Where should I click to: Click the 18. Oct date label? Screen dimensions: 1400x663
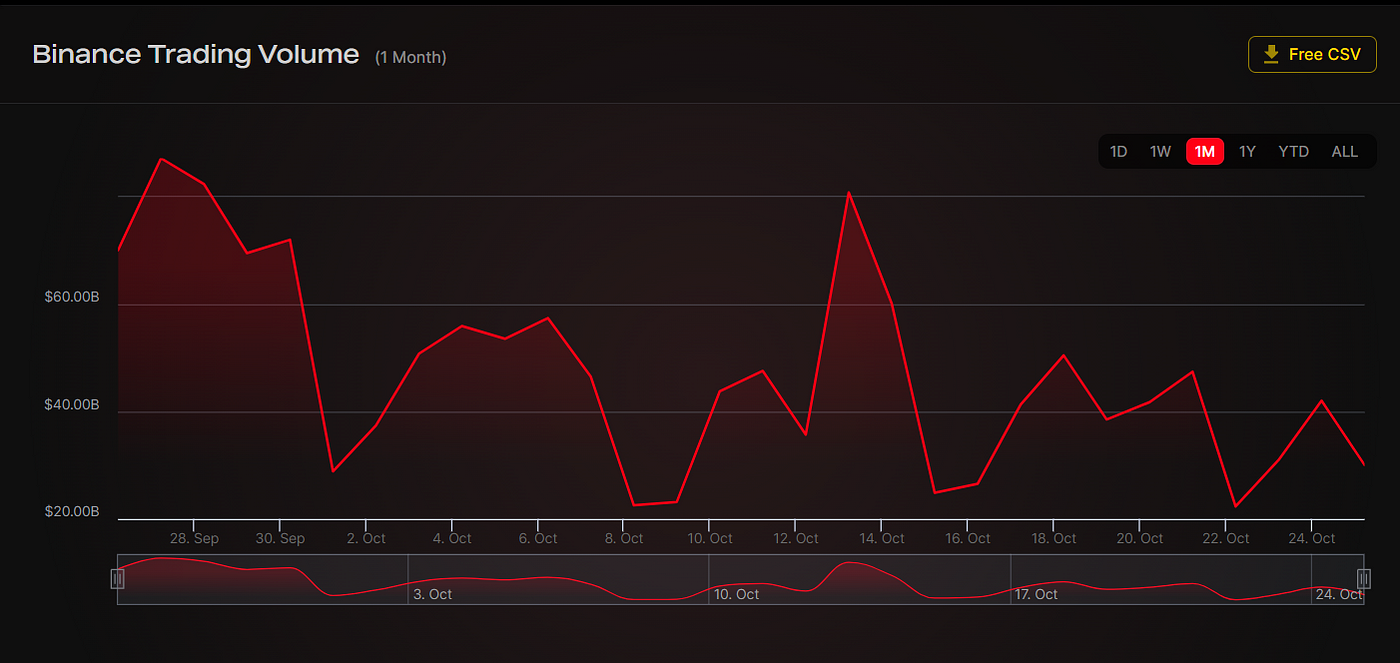click(1053, 538)
